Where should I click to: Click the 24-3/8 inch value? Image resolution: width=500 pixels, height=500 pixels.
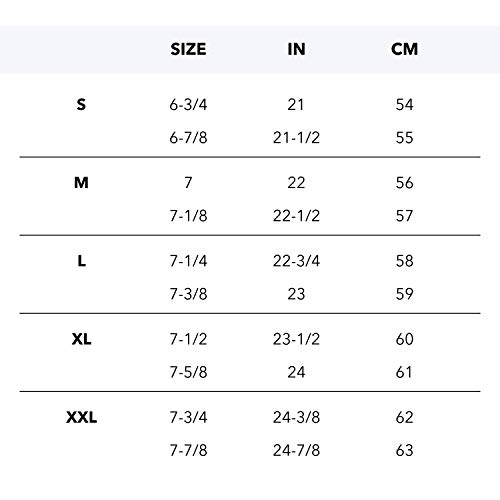point(296,417)
